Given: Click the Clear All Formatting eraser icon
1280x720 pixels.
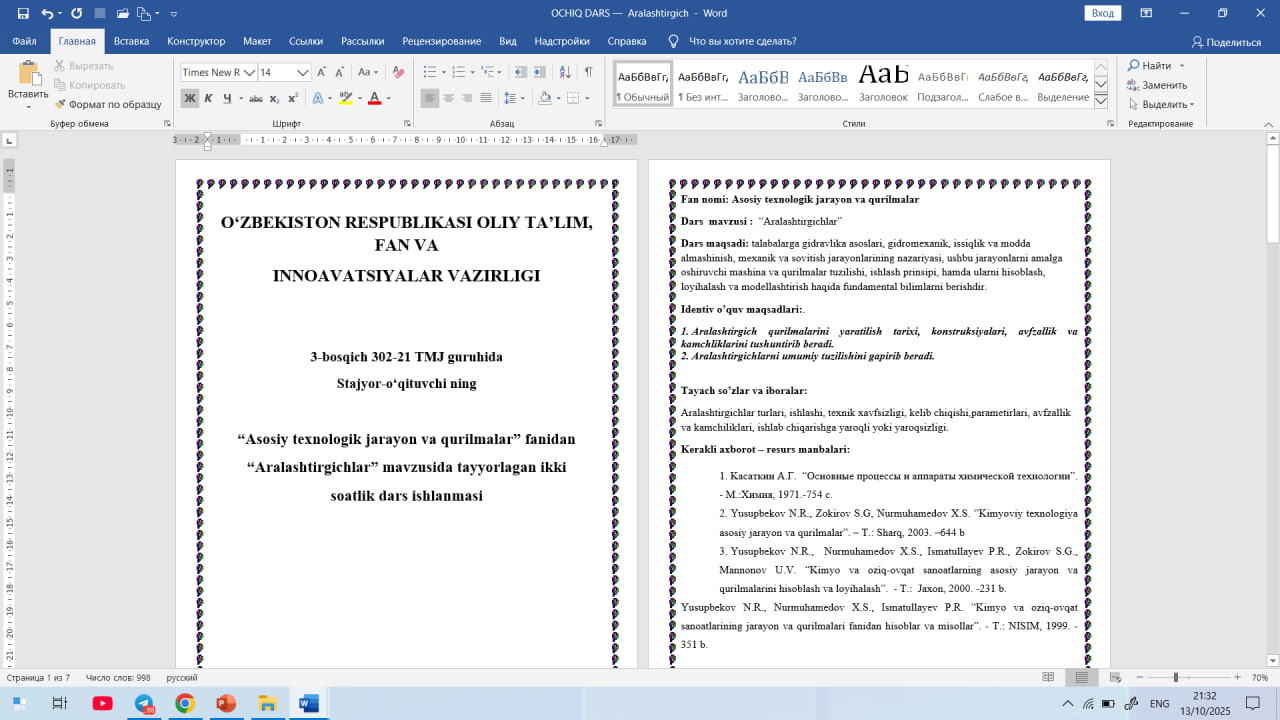Looking at the screenshot, I should (x=398, y=72).
